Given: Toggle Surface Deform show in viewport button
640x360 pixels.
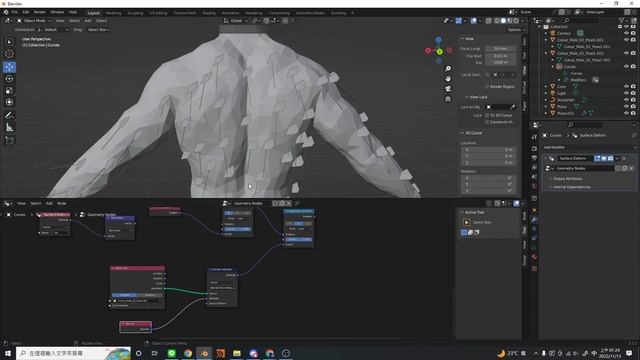Looking at the screenshot, I should 604,158.
